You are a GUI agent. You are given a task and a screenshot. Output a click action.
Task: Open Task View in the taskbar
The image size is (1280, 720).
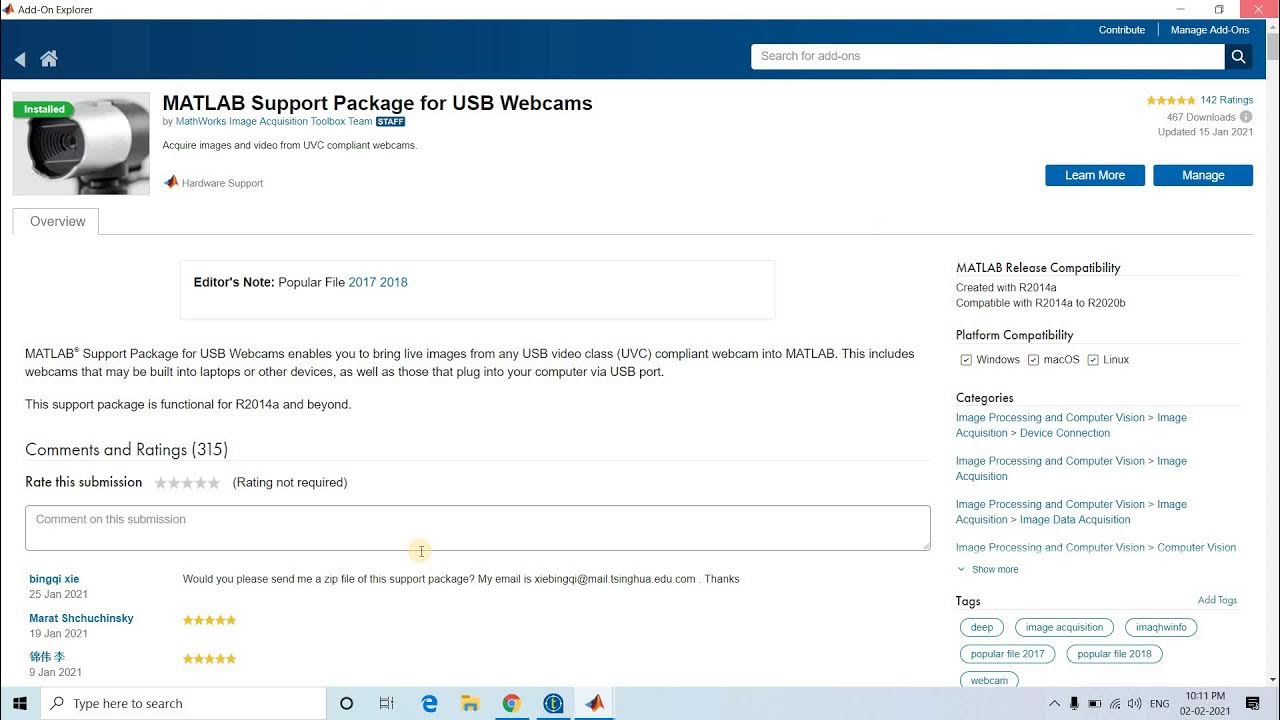387,704
